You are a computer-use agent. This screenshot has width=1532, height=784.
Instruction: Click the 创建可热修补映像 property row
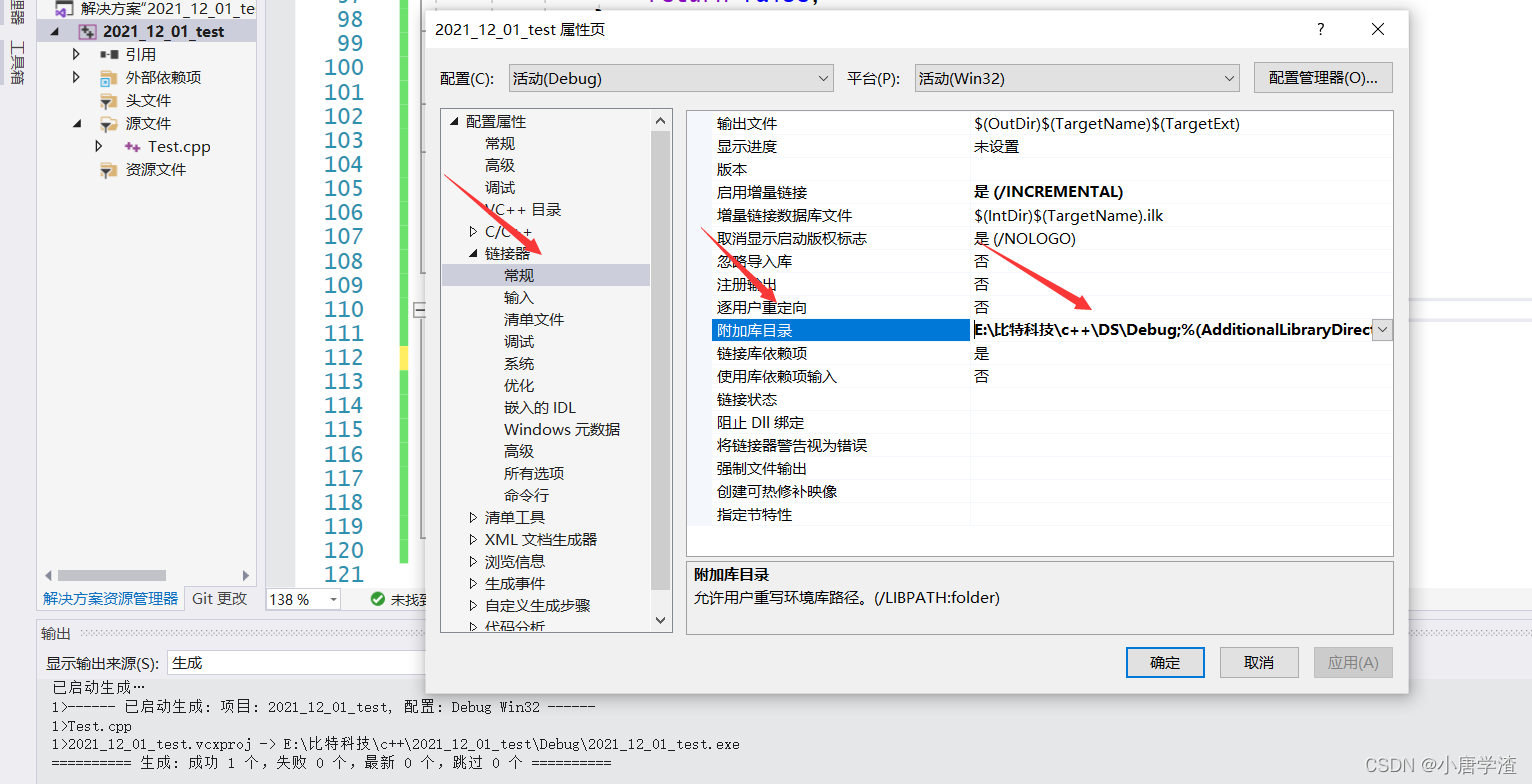pyautogui.click(x=1052, y=491)
